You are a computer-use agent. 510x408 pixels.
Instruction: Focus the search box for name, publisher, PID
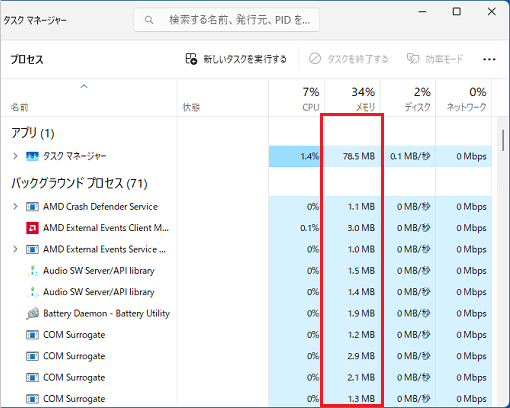(226, 20)
